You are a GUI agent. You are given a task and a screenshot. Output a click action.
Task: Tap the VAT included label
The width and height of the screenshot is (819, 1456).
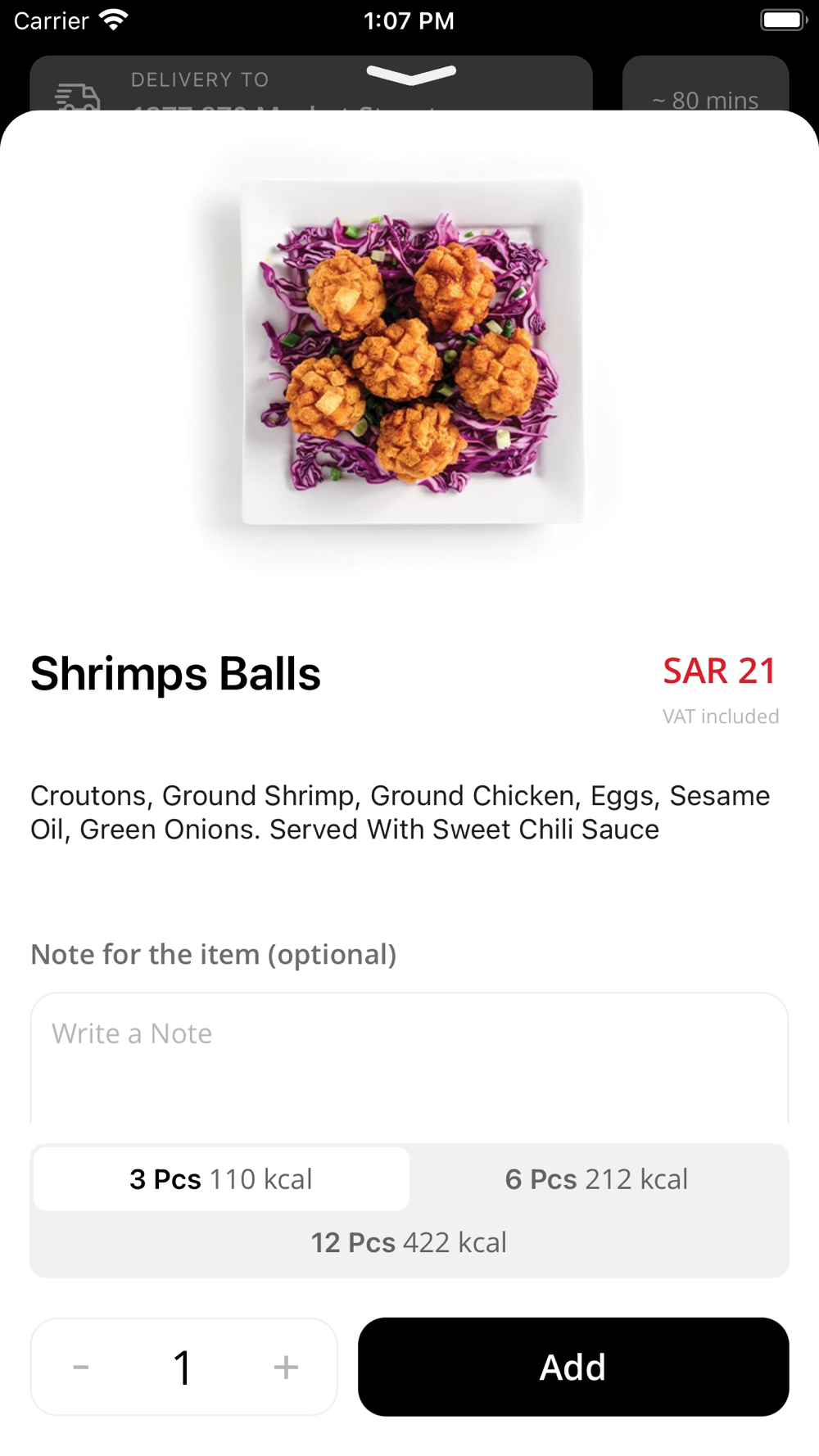pos(721,717)
